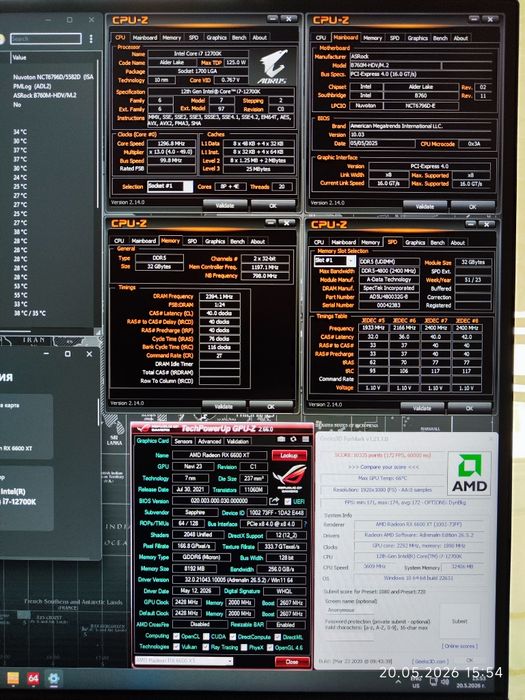Screen dimensions: 525x700
Task: Click the volume speaker tray icon
Action: point(445,682)
